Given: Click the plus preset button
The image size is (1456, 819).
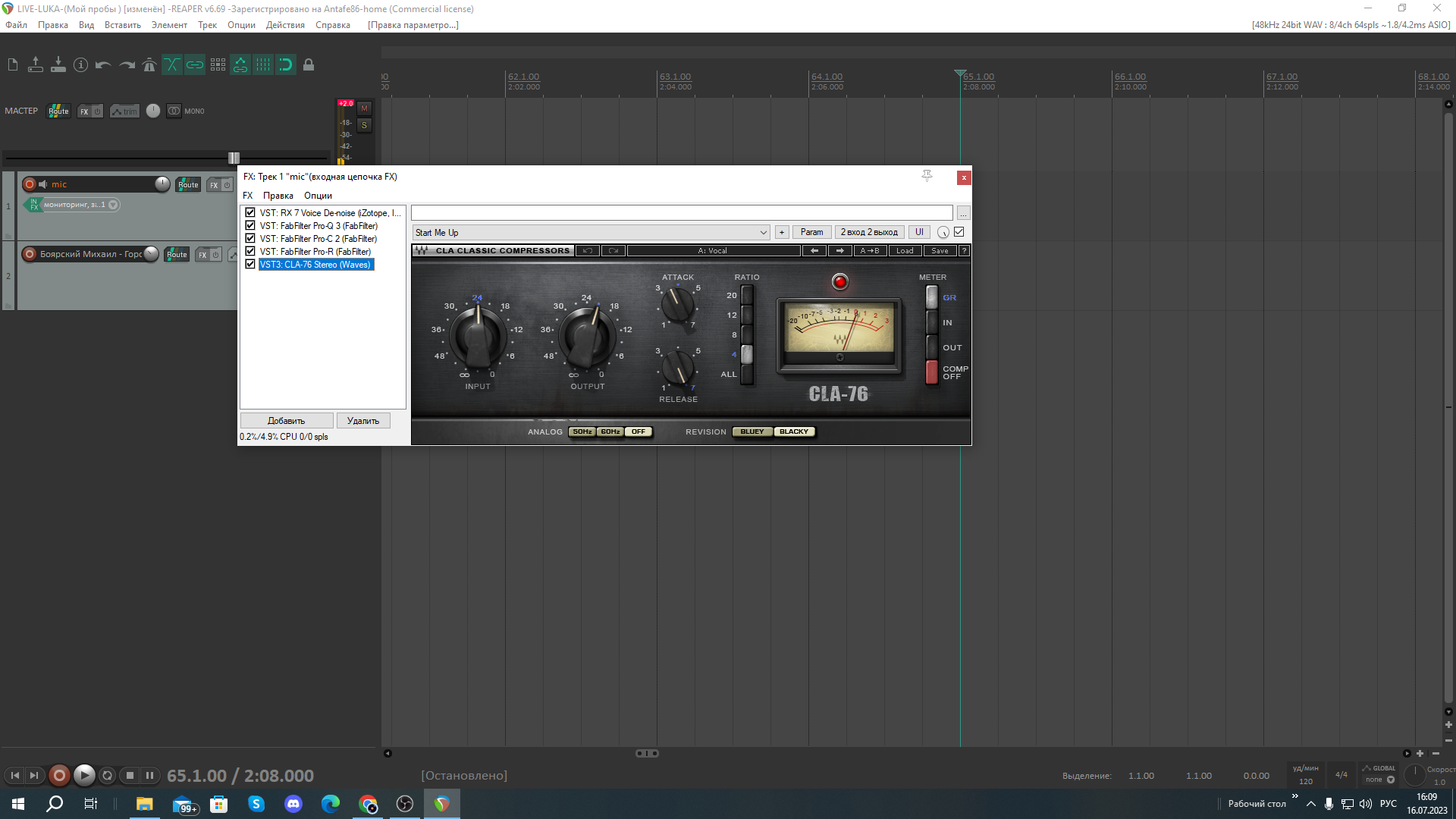Looking at the screenshot, I should click(782, 233).
